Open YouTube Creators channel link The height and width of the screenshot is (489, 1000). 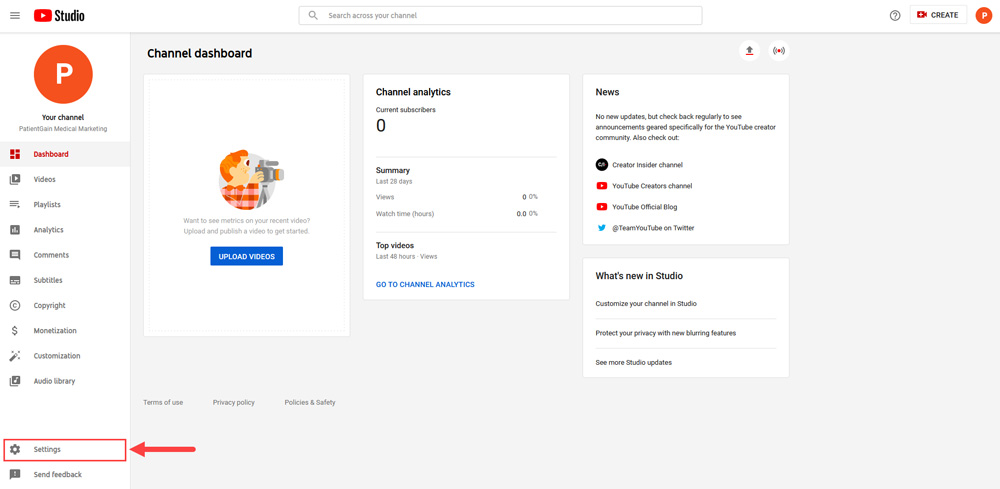[652, 186]
